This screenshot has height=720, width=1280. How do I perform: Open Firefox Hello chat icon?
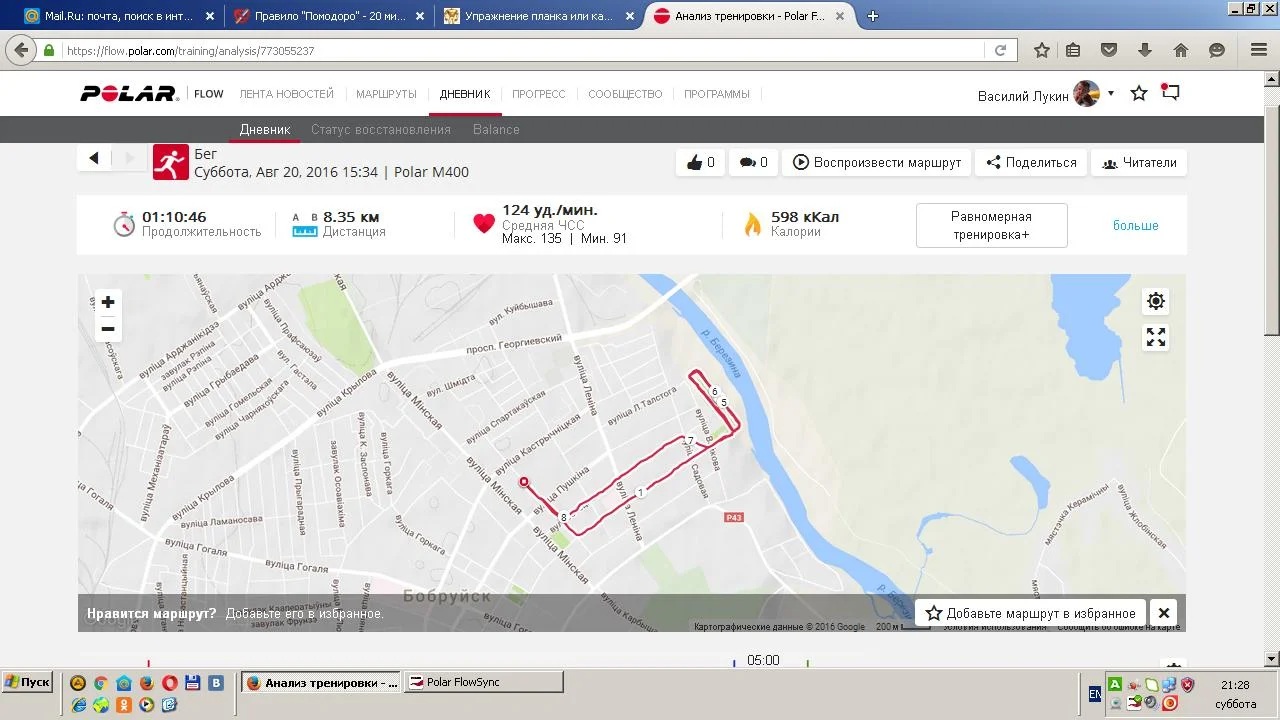click(1217, 51)
